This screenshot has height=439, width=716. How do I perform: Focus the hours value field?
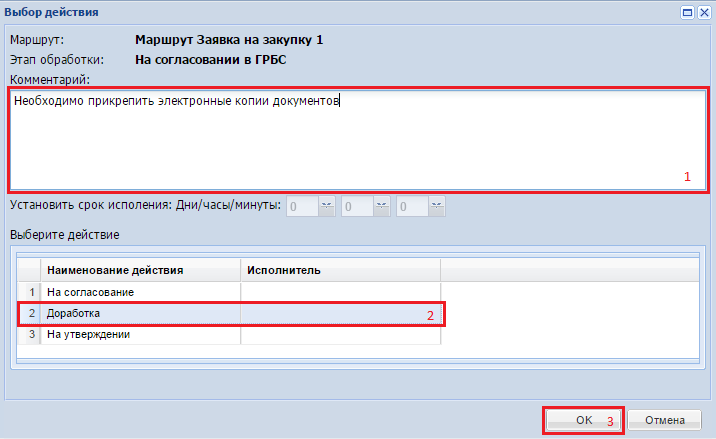pyautogui.click(x=357, y=206)
